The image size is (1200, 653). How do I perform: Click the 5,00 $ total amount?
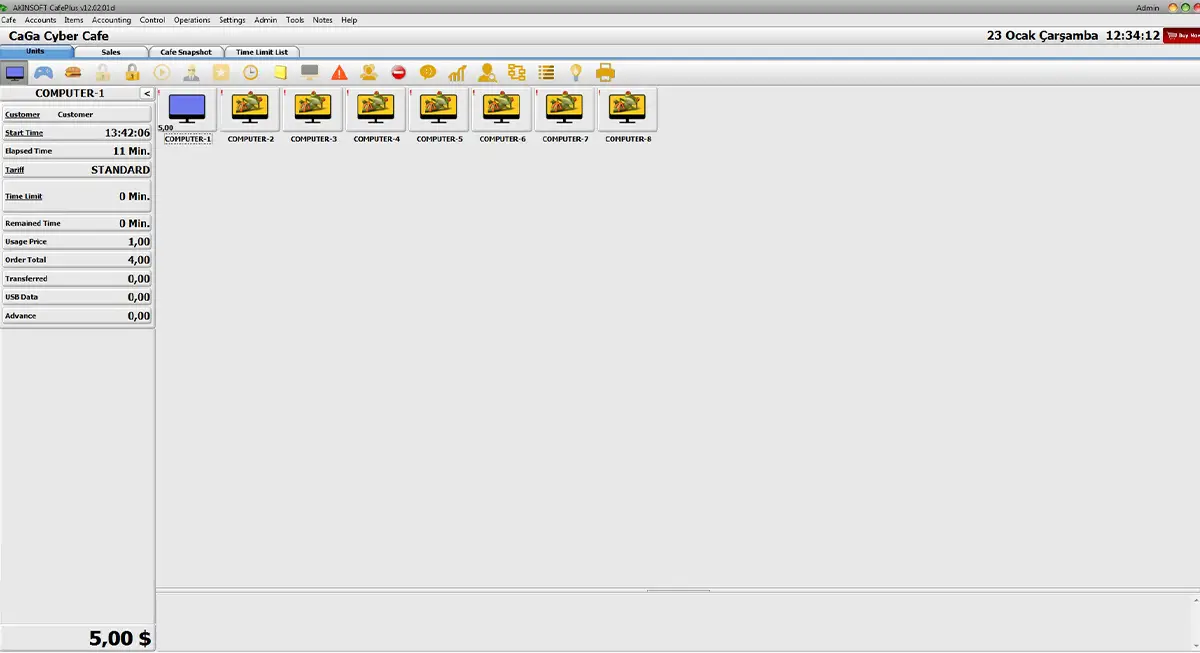coord(120,638)
